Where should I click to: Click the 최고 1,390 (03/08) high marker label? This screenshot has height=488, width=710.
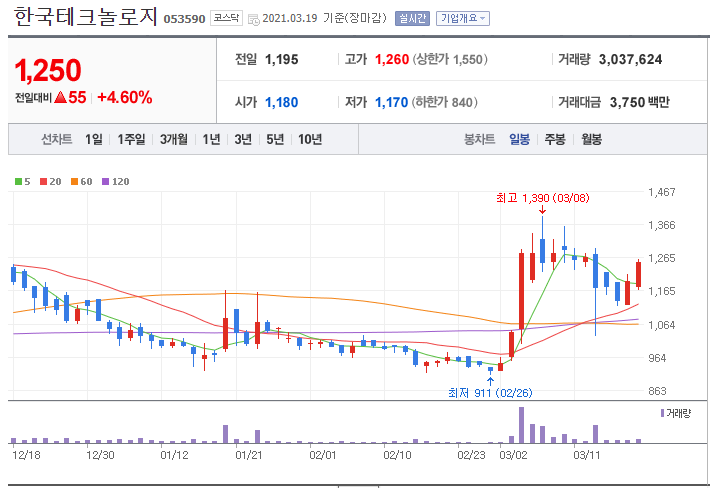point(542,198)
